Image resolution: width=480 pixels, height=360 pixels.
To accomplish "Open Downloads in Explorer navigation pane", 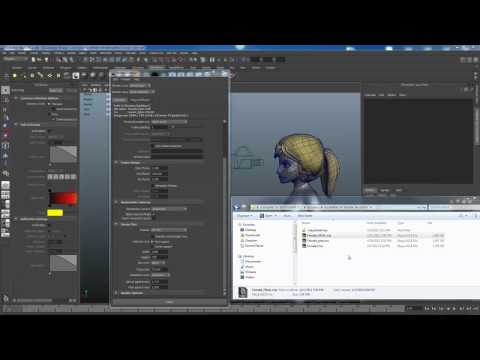I will point(250,235).
